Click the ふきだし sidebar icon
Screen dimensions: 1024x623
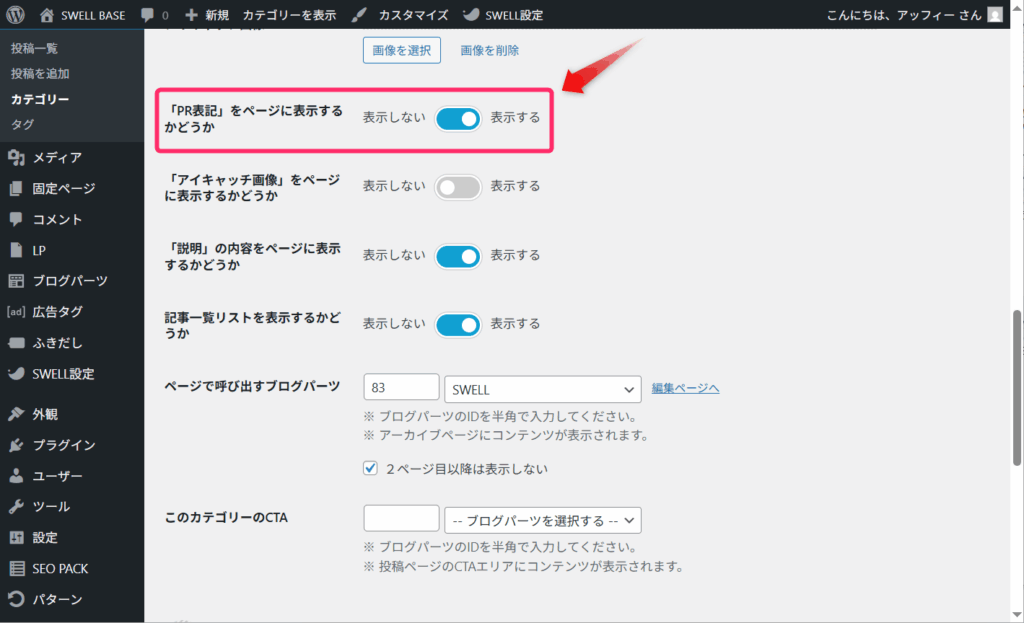(x=16, y=343)
